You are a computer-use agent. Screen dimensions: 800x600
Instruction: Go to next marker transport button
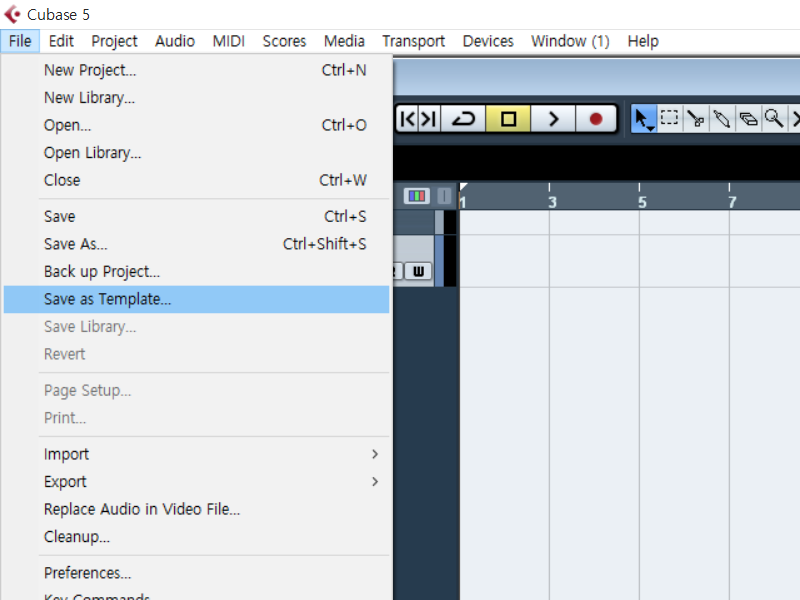pos(429,119)
